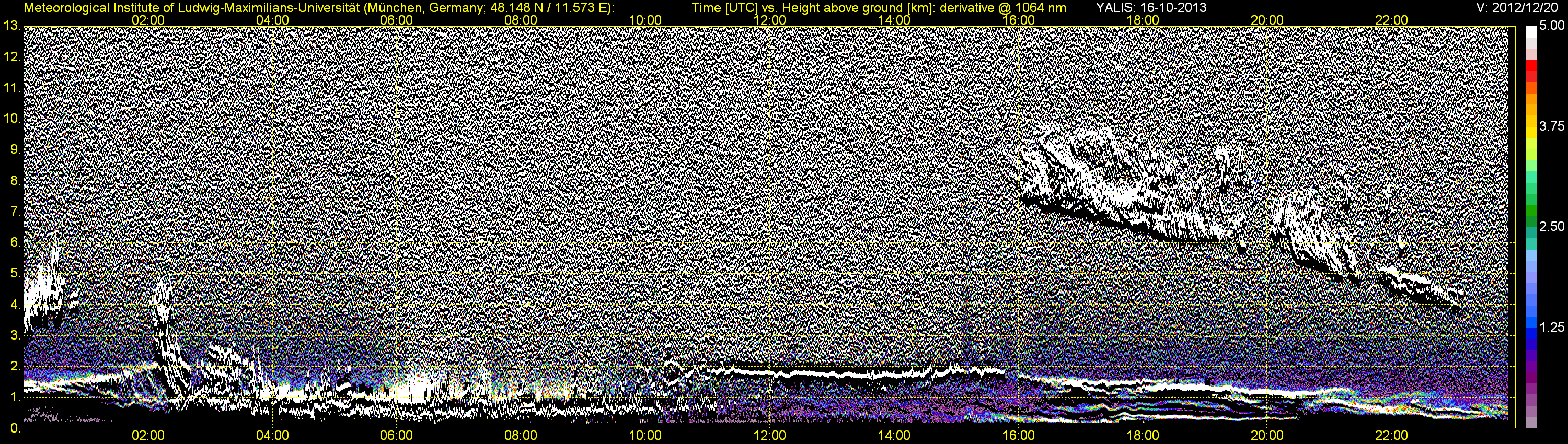The image size is (1568, 444).
Task: Click the 3.75 colorbar scale value
Action: [x=1552, y=126]
